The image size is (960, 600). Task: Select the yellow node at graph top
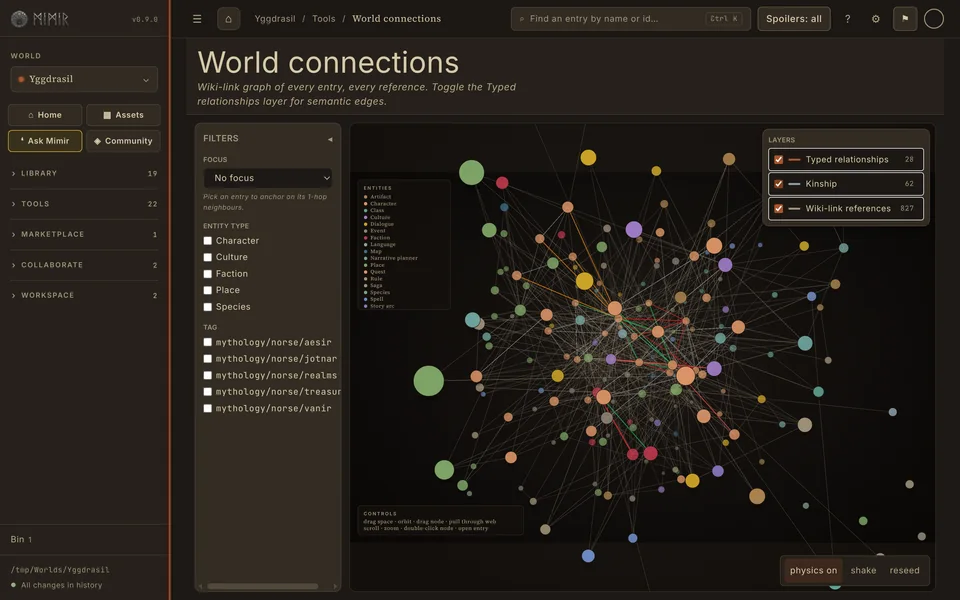(588, 157)
